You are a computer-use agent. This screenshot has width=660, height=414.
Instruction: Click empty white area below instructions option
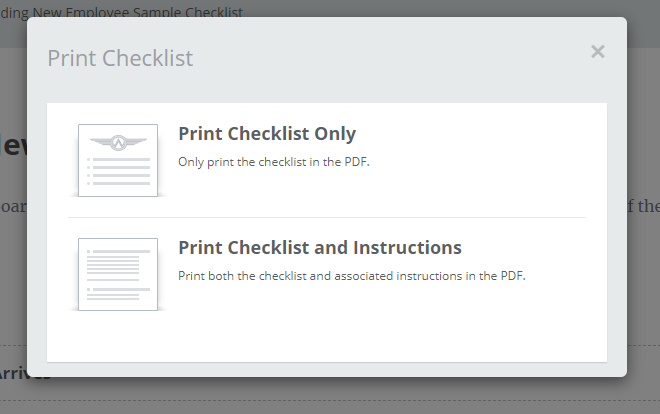click(x=327, y=337)
